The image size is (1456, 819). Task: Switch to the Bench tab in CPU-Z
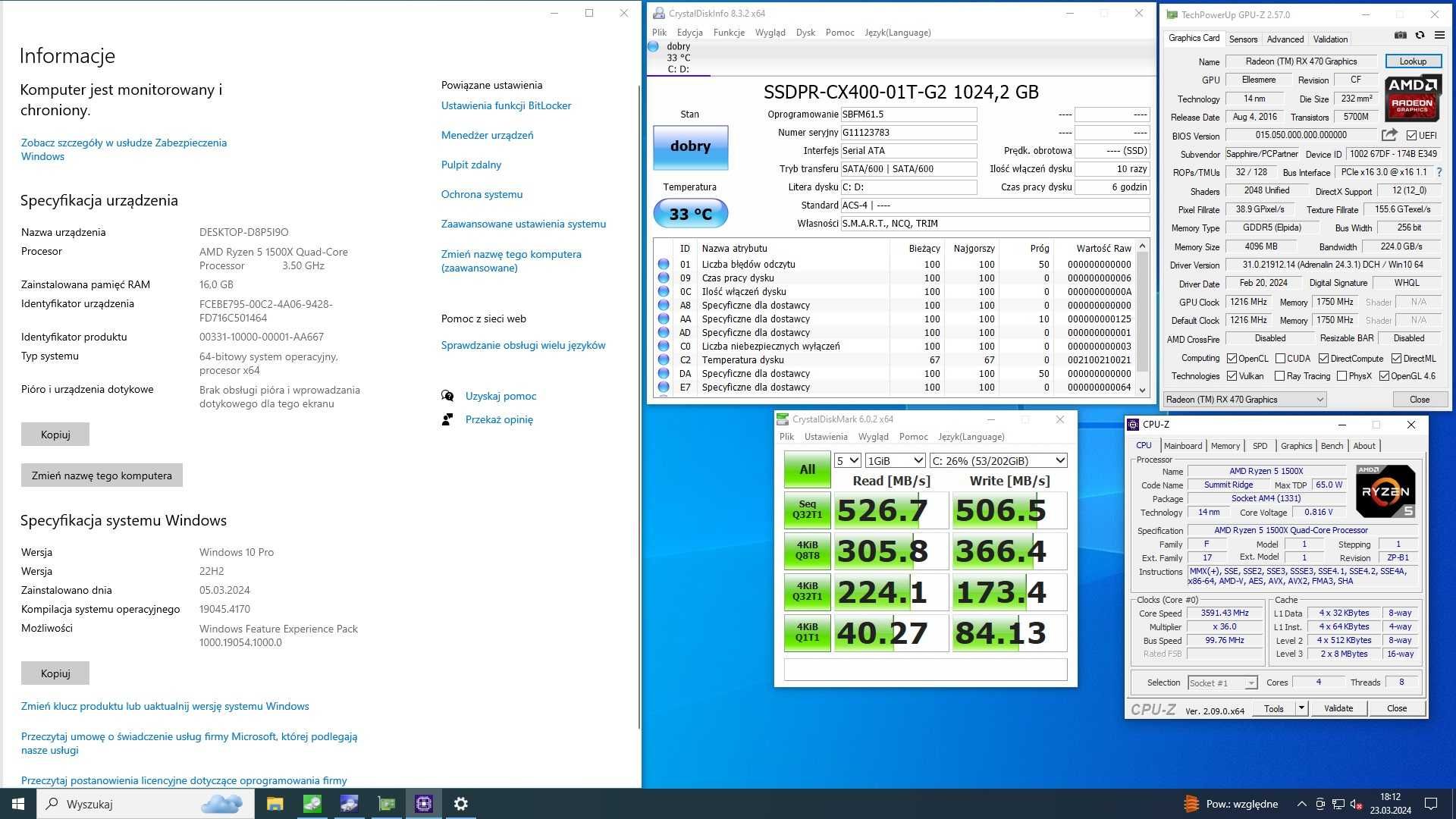pyautogui.click(x=1332, y=446)
